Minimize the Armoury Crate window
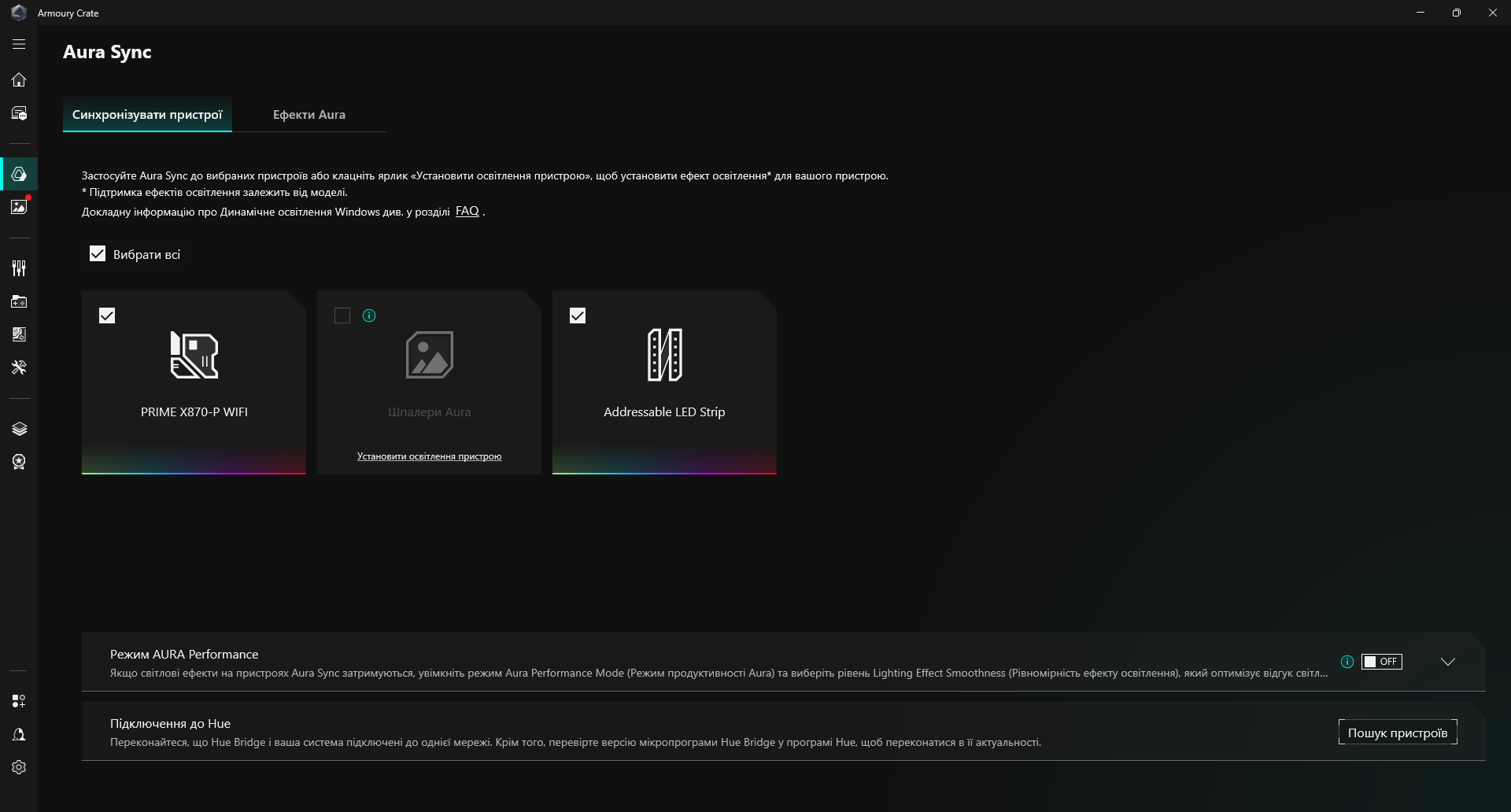The width and height of the screenshot is (1511, 812). click(x=1420, y=13)
